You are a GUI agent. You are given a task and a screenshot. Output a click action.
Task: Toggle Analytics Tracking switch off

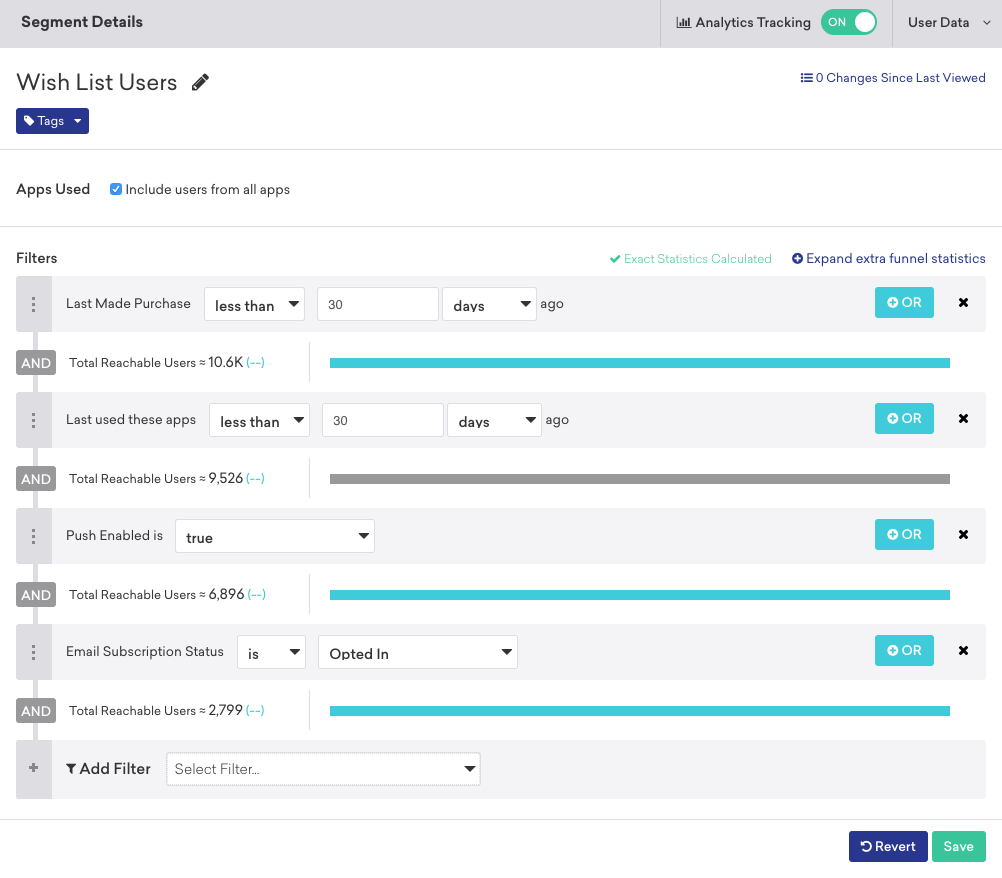(849, 22)
